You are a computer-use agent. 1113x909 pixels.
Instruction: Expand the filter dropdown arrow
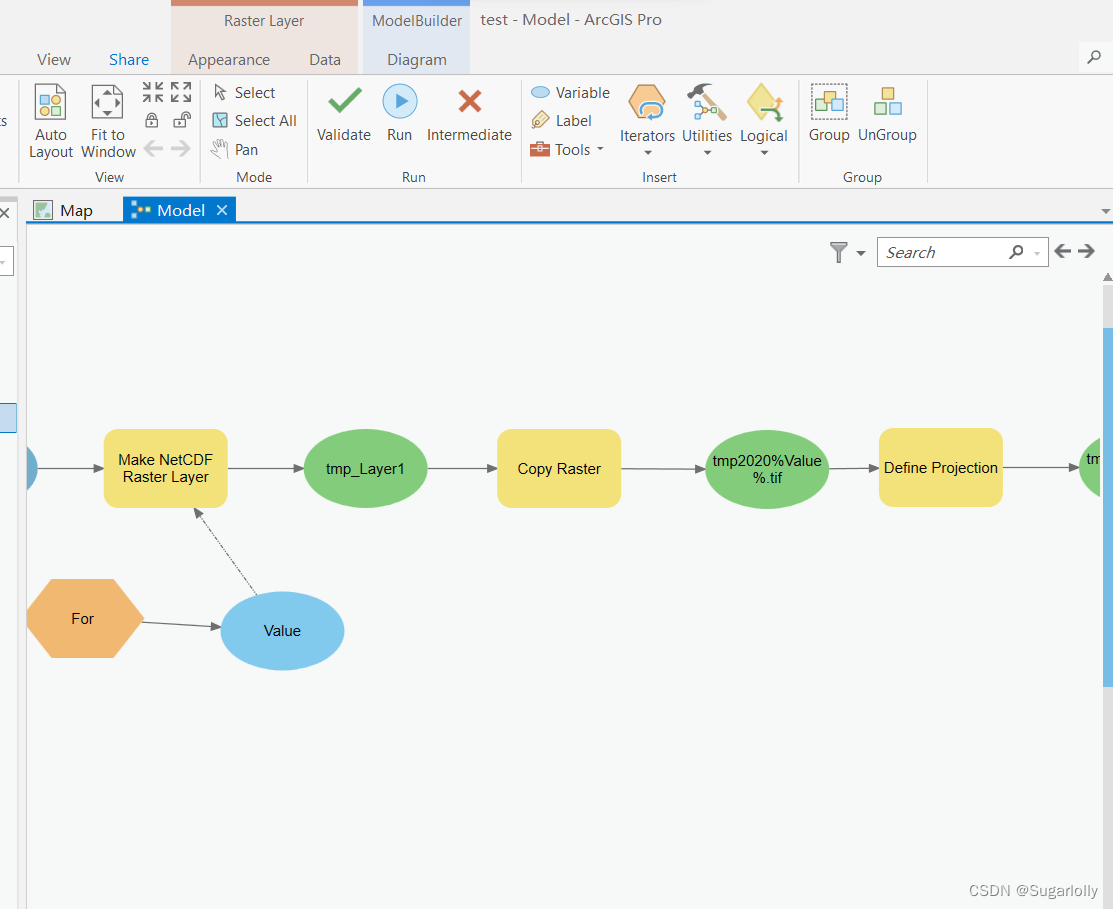861,253
